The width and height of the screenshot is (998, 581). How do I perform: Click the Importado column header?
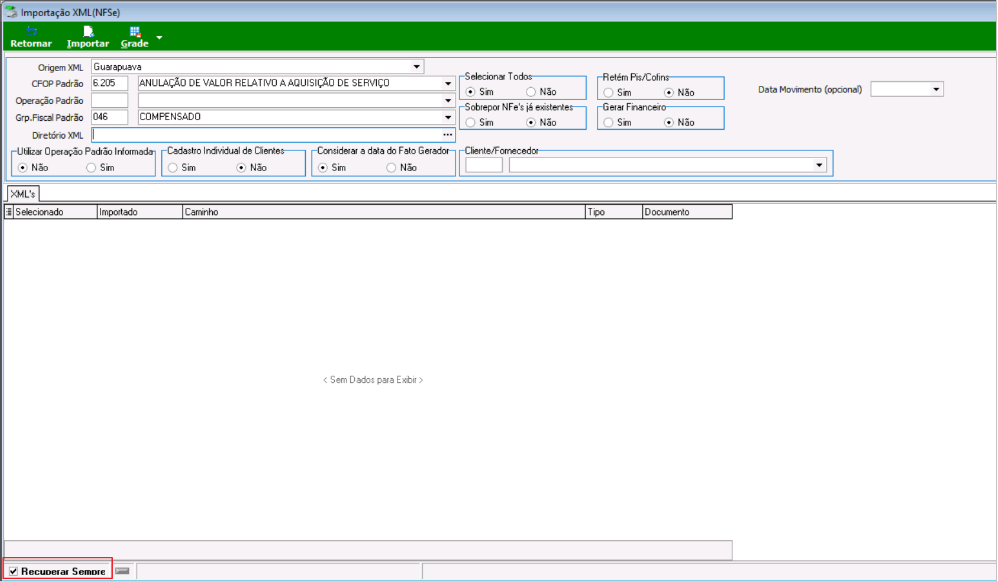pos(139,212)
